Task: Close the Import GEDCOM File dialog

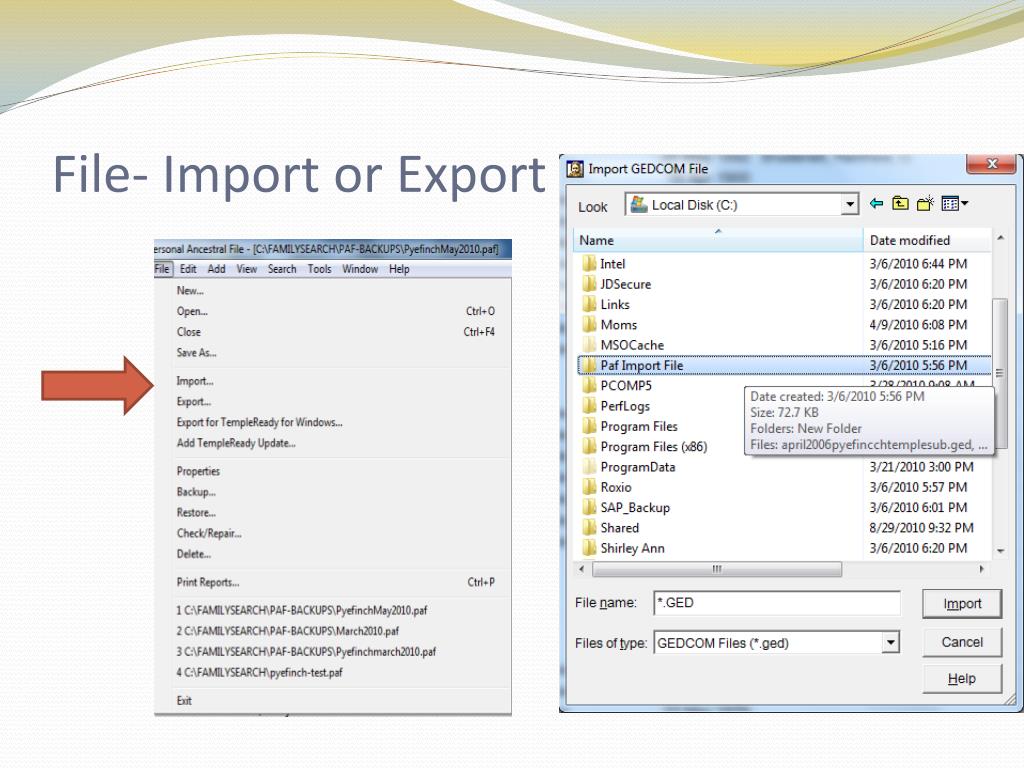Action: (991, 164)
